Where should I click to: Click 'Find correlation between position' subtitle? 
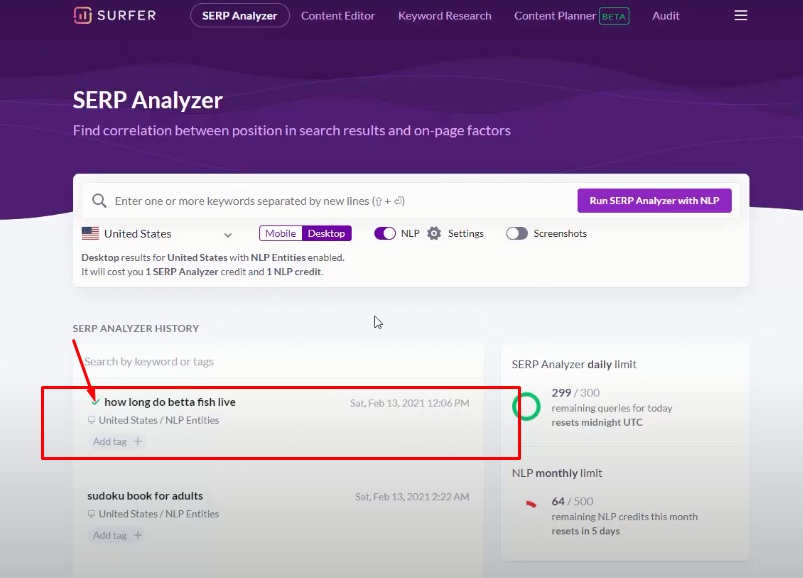(x=291, y=131)
